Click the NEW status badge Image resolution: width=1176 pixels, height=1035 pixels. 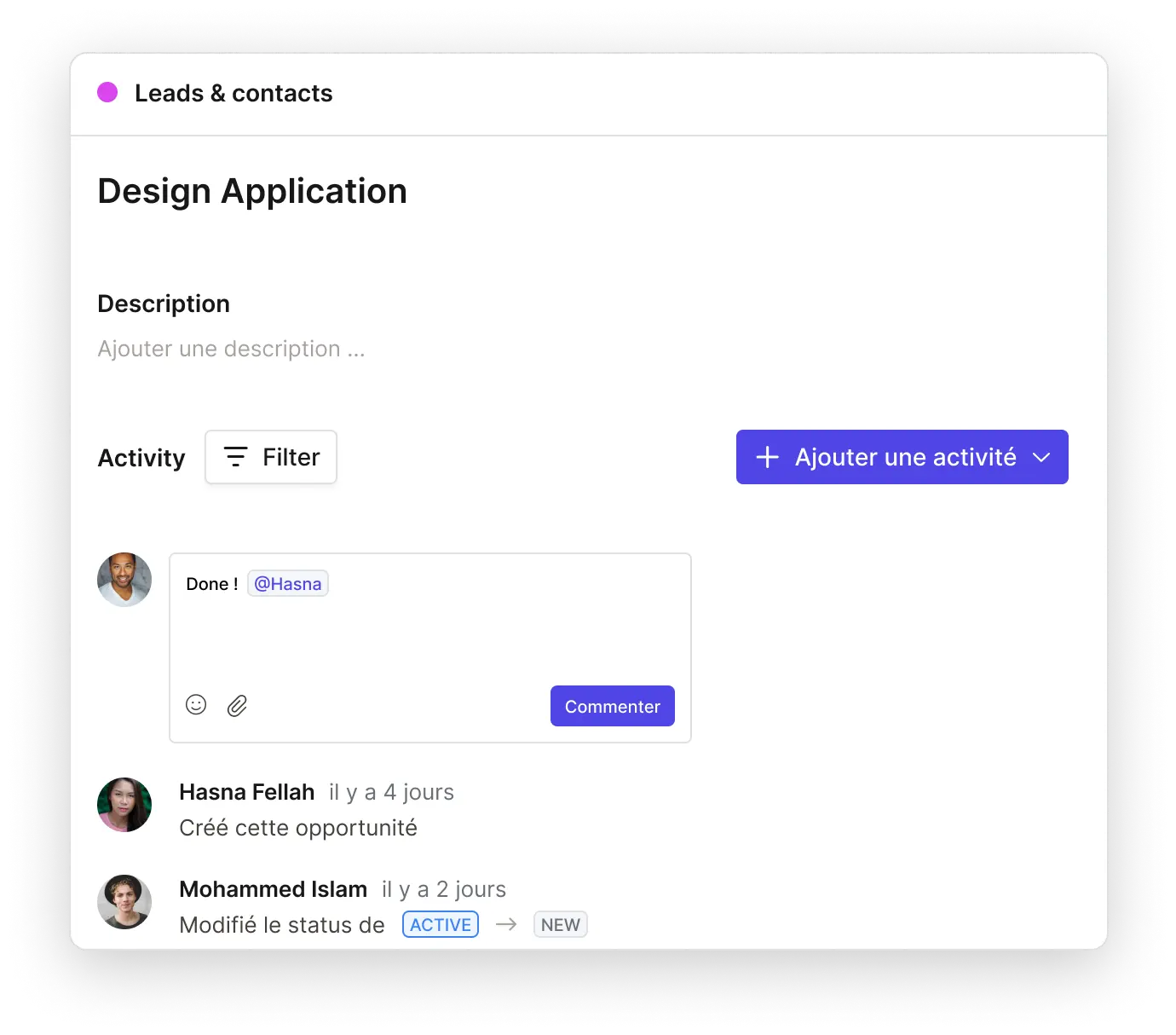pyautogui.click(x=561, y=925)
